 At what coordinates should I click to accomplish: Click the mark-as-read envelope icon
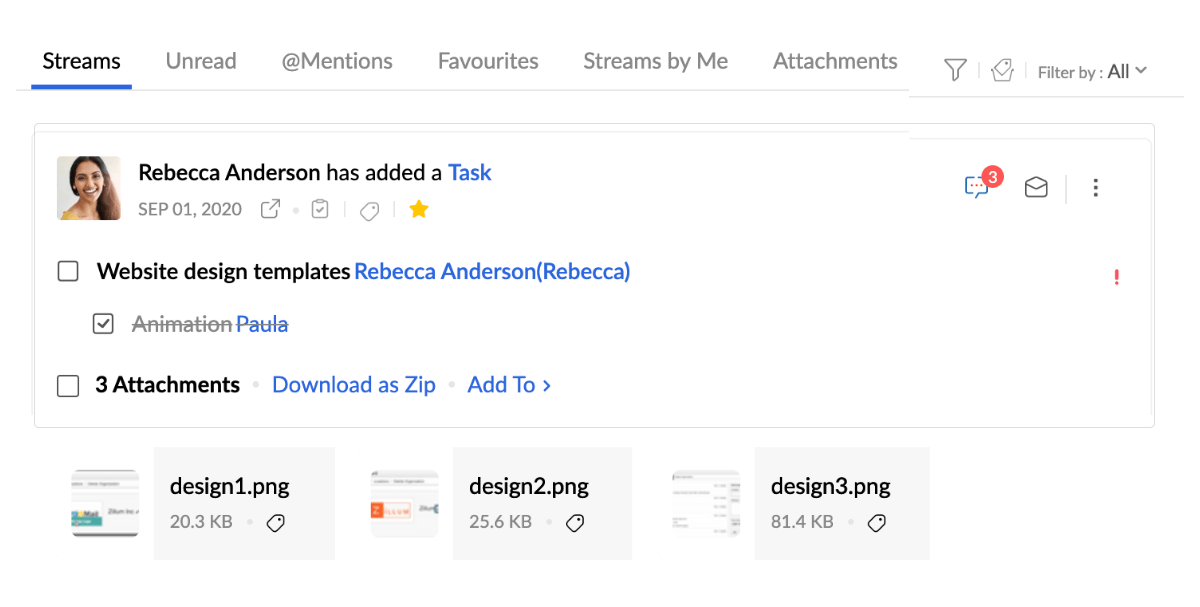(x=1036, y=187)
